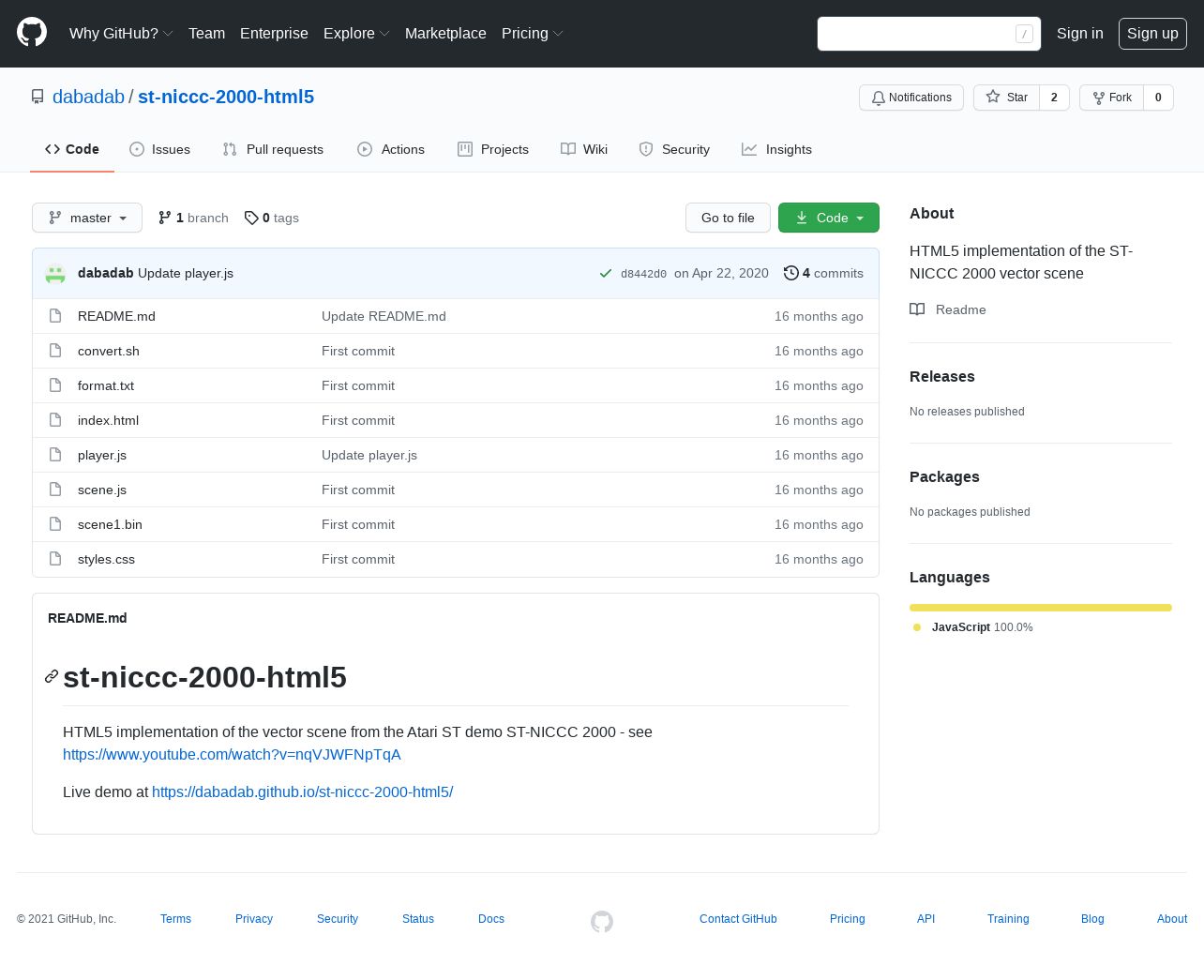Image resolution: width=1204 pixels, height=980 pixels.
Task: Click the repository book icon beside dabadab
Action: click(38, 97)
